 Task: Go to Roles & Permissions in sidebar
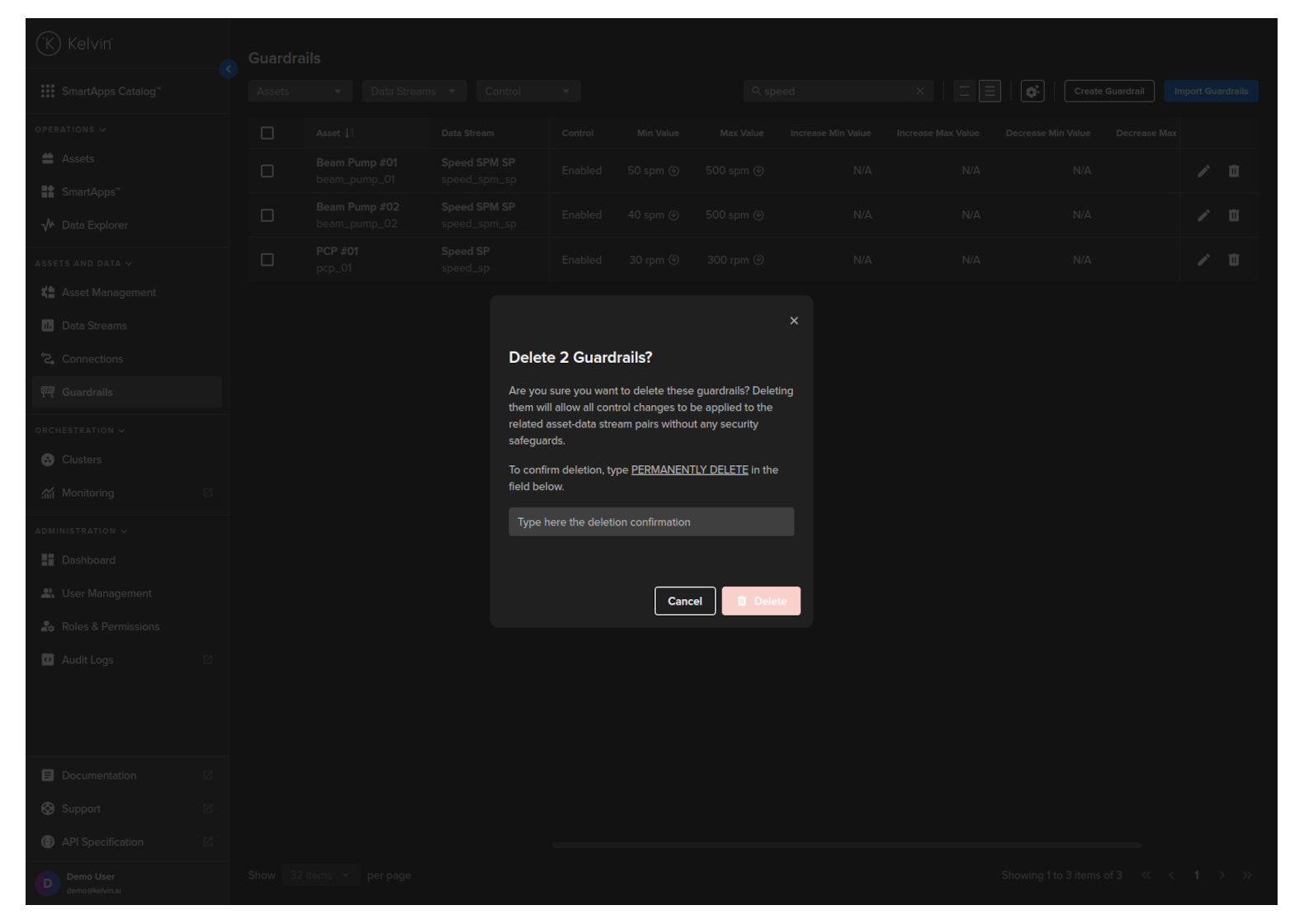pos(111,627)
